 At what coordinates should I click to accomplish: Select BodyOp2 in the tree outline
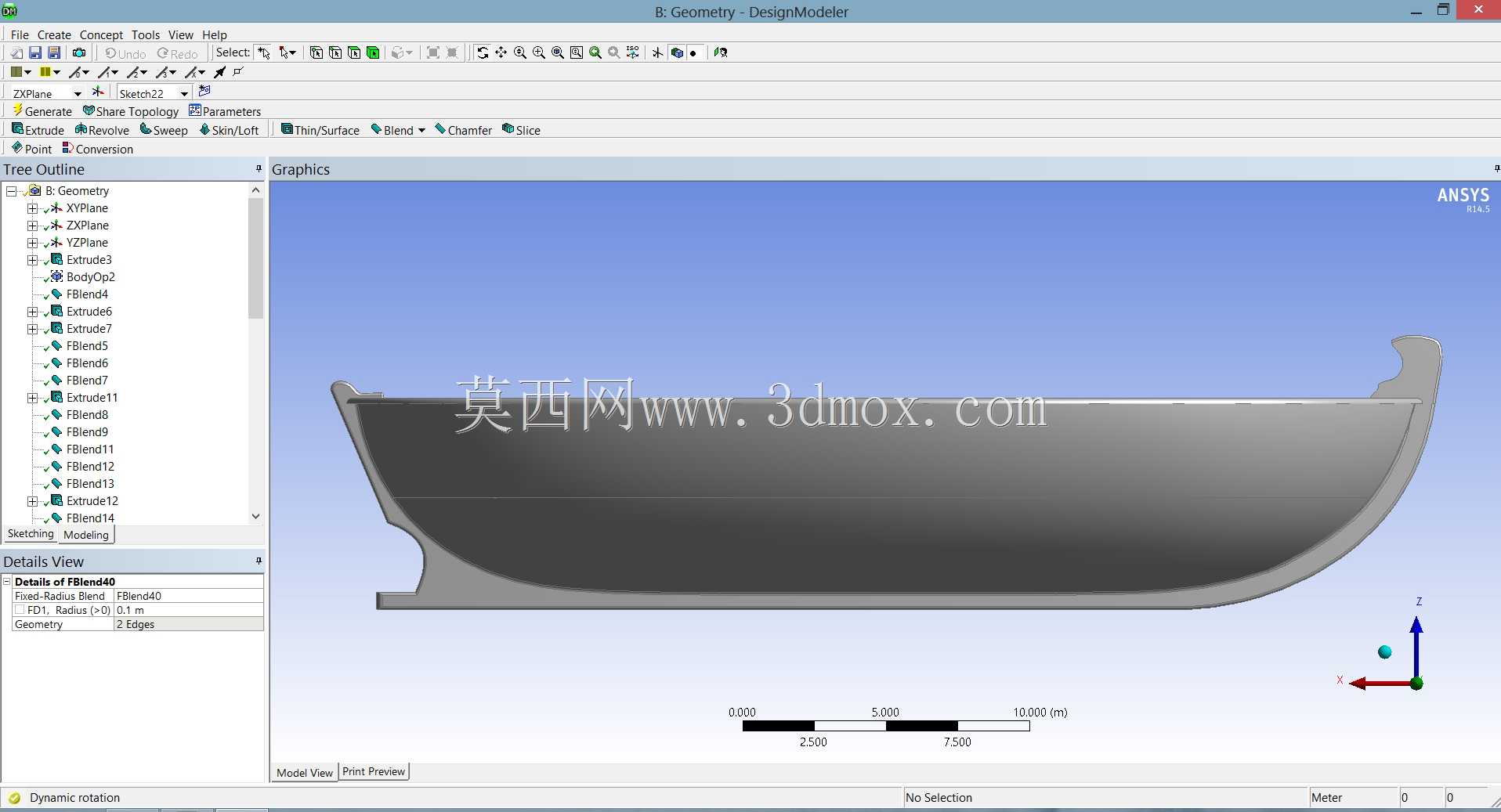click(x=90, y=277)
